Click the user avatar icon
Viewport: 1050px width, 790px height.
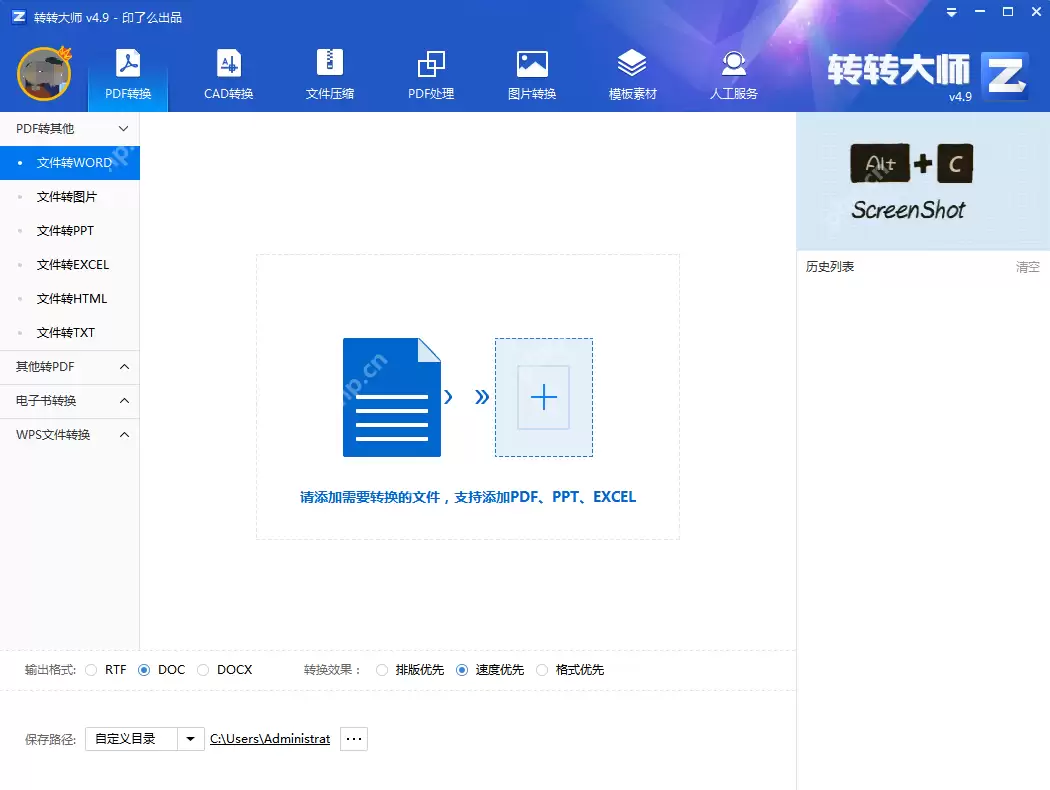(x=44, y=73)
